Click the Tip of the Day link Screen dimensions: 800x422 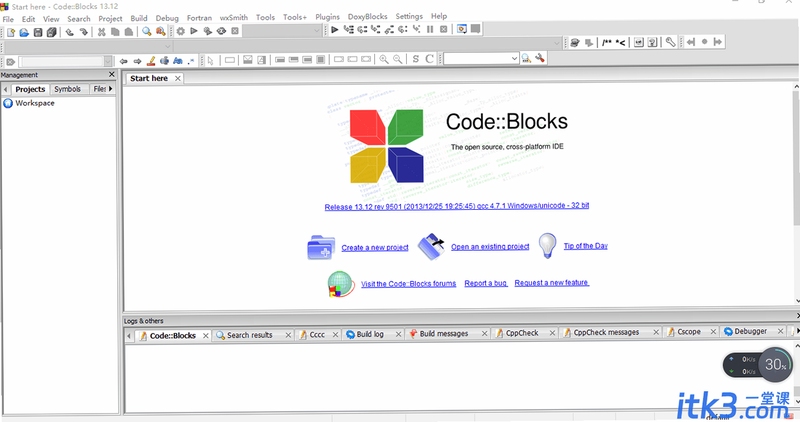pyautogui.click(x=586, y=246)
